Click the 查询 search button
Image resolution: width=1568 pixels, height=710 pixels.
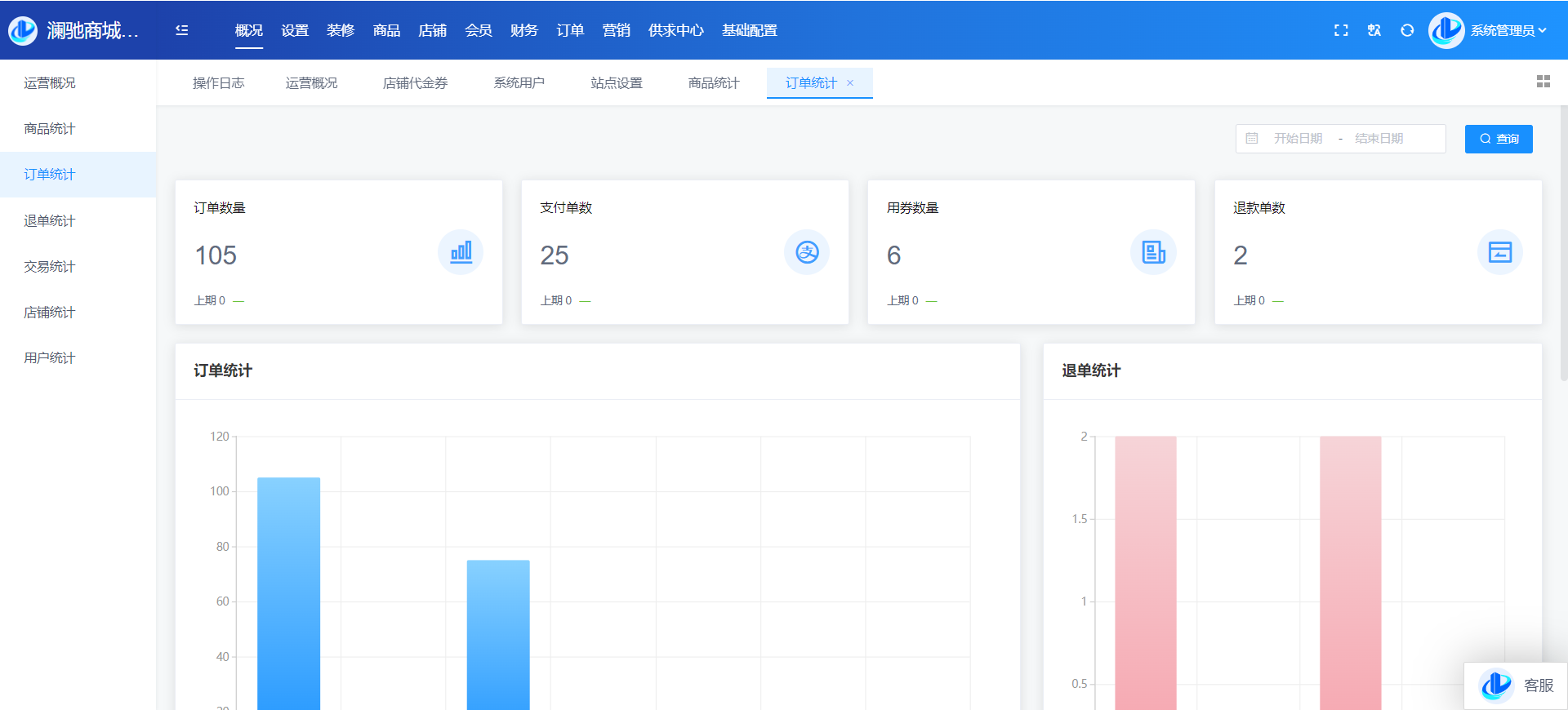coord(1499,139)
